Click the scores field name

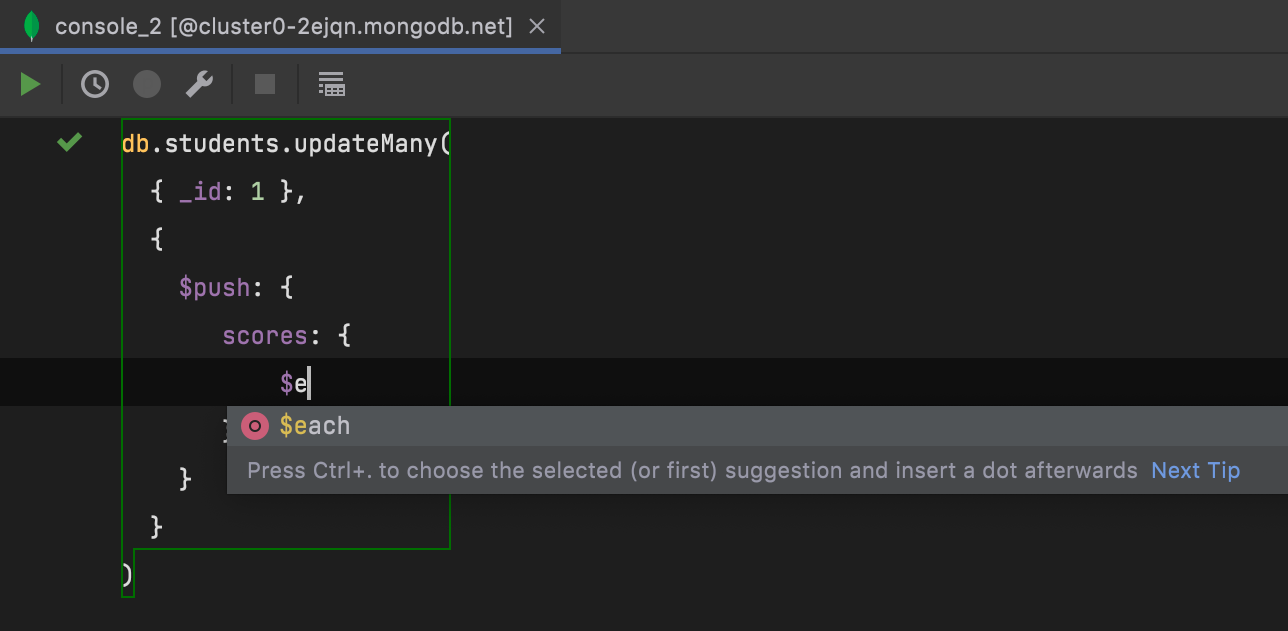coord(265,336)
